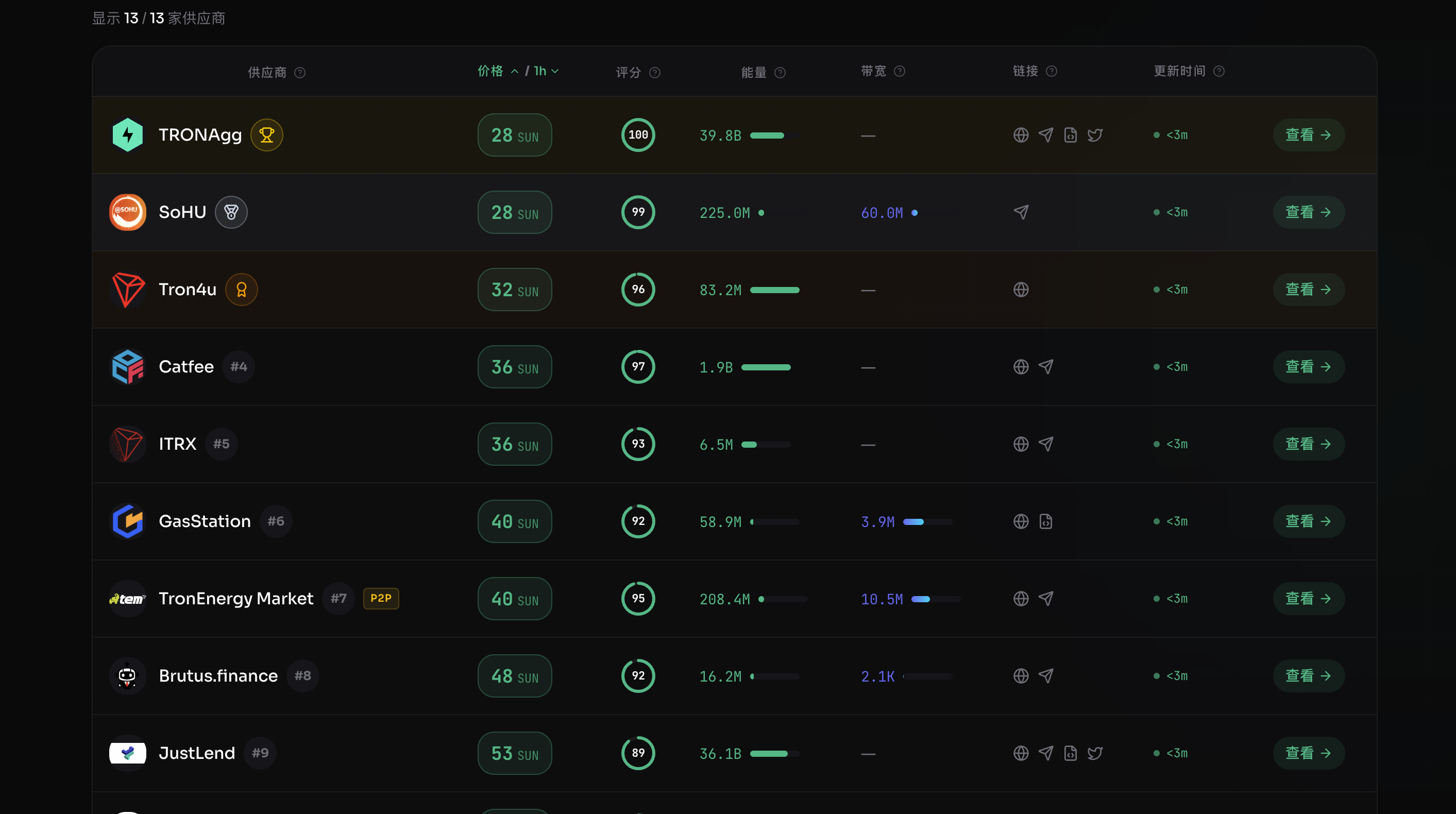Viewport: 1456px width, 814px height.
Task: Click 查看 button for GasStation
Action: pos(1309,521)
